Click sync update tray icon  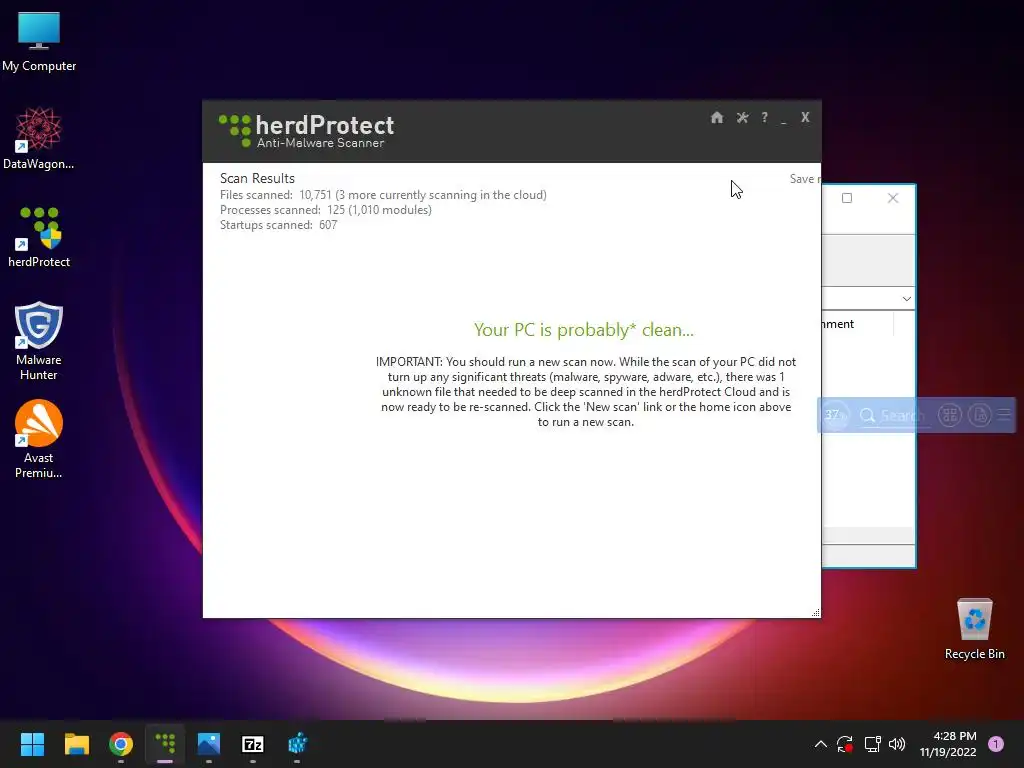[845, 744]
